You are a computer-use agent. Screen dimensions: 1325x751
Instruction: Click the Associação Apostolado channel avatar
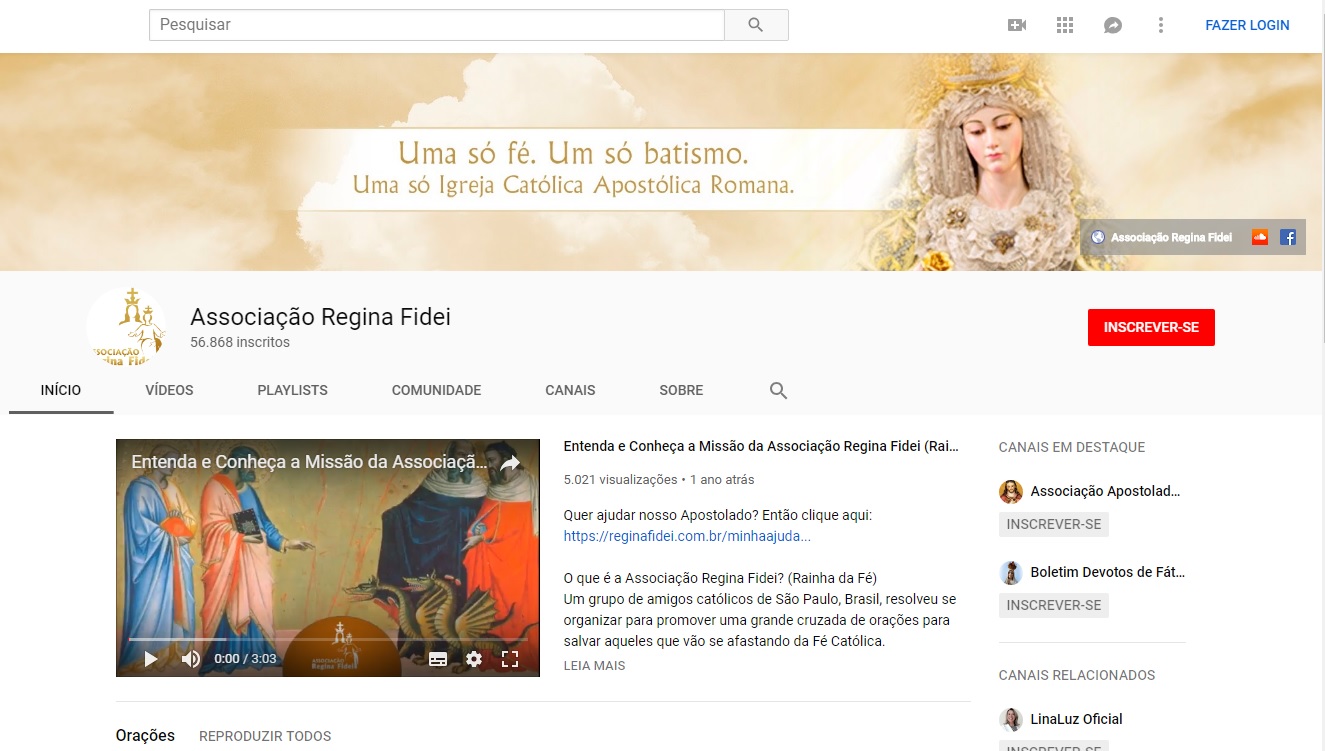point(1011,491)
